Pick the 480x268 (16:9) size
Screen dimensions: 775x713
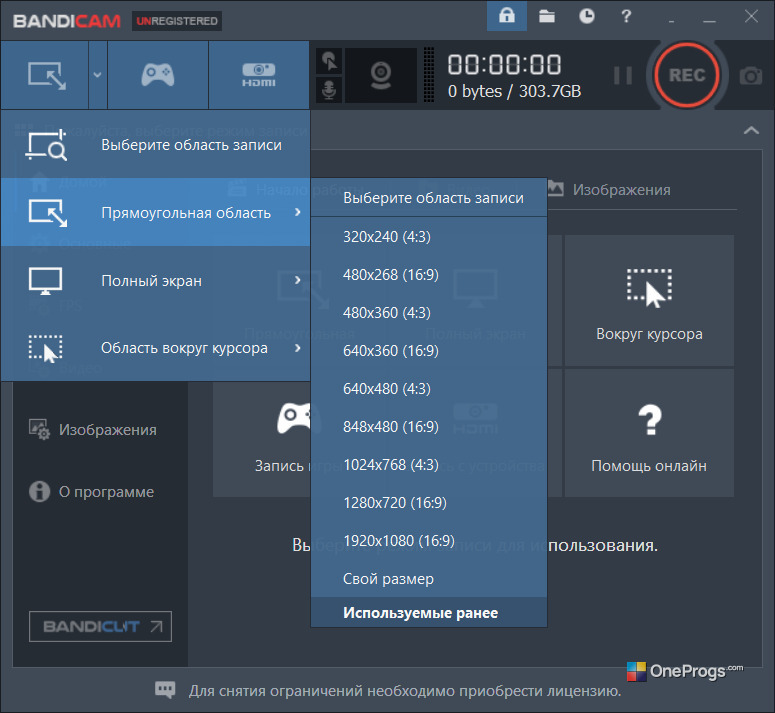[x=429, y=275]
